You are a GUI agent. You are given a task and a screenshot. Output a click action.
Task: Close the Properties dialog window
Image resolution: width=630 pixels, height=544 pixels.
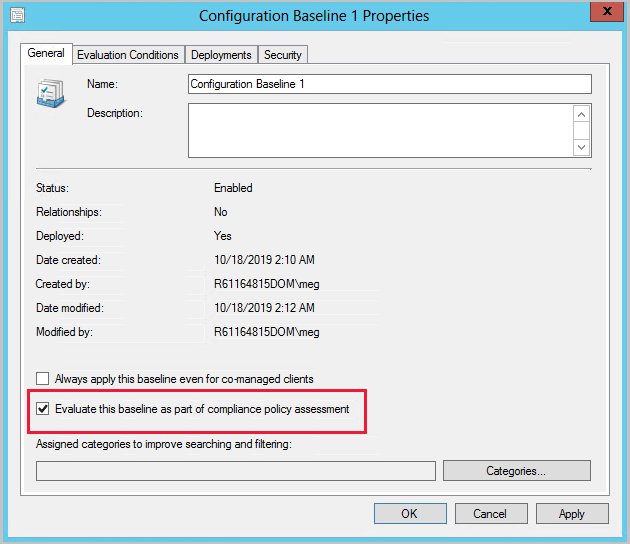pos(602,14)
